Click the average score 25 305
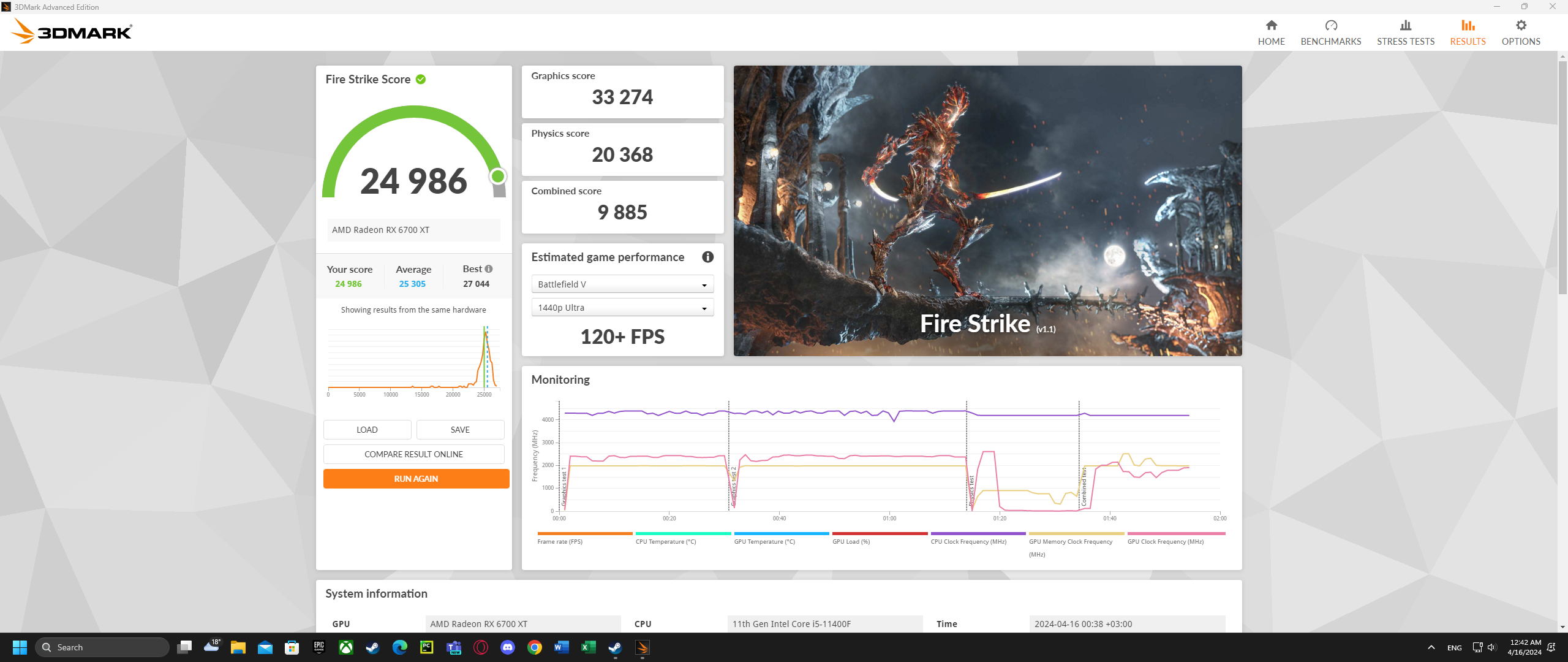This screenshot has height=662, width=1568. pos(412,284)
